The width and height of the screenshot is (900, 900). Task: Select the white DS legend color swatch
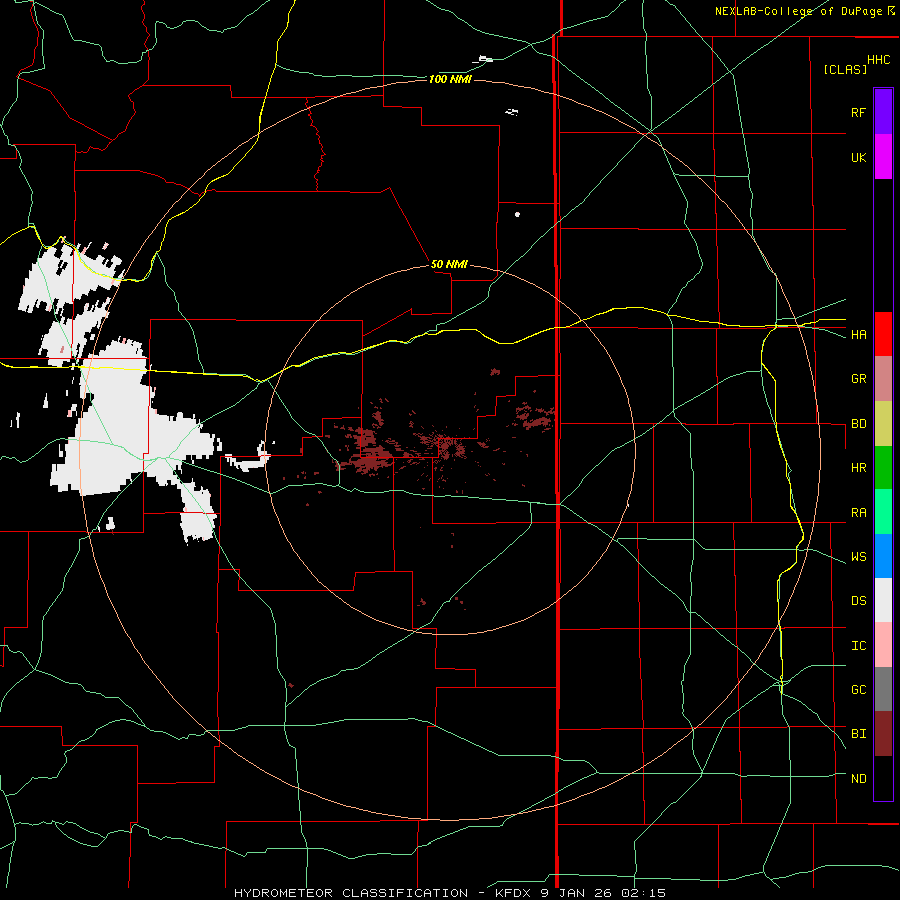pyautogui.click(x=883, y=600)
